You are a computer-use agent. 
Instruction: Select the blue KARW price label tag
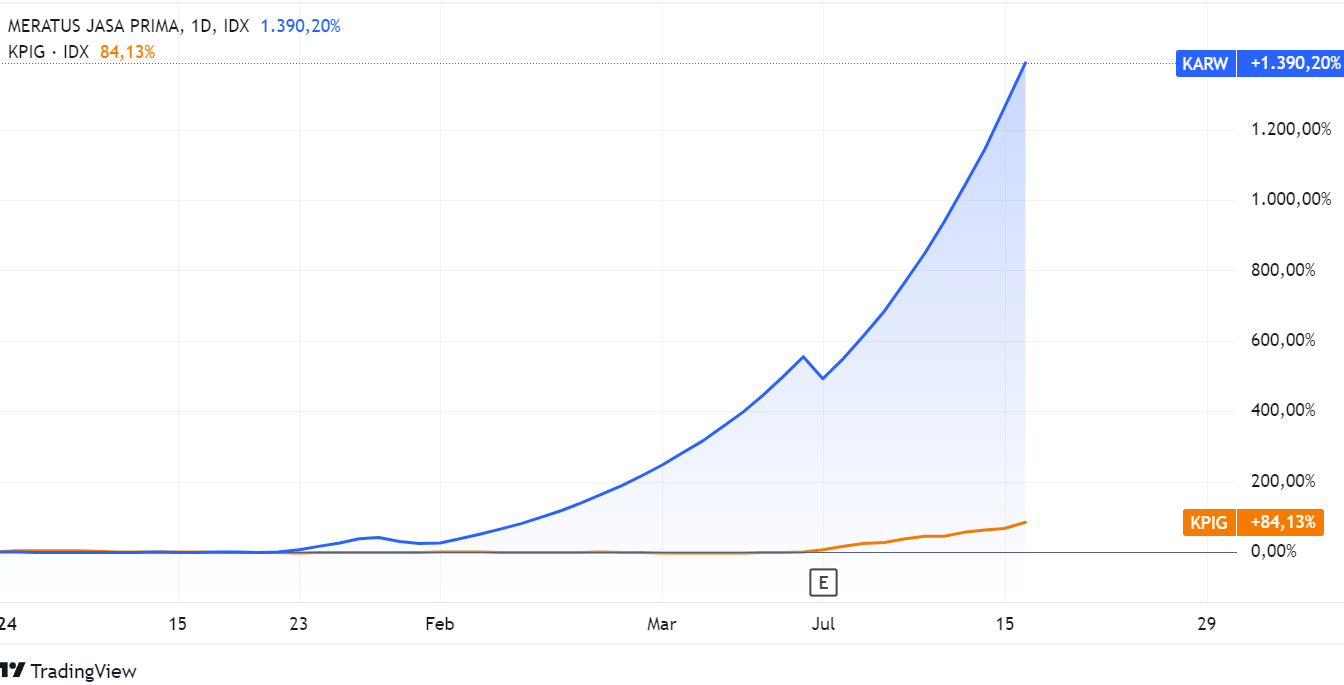click(x=1207, y=63)
